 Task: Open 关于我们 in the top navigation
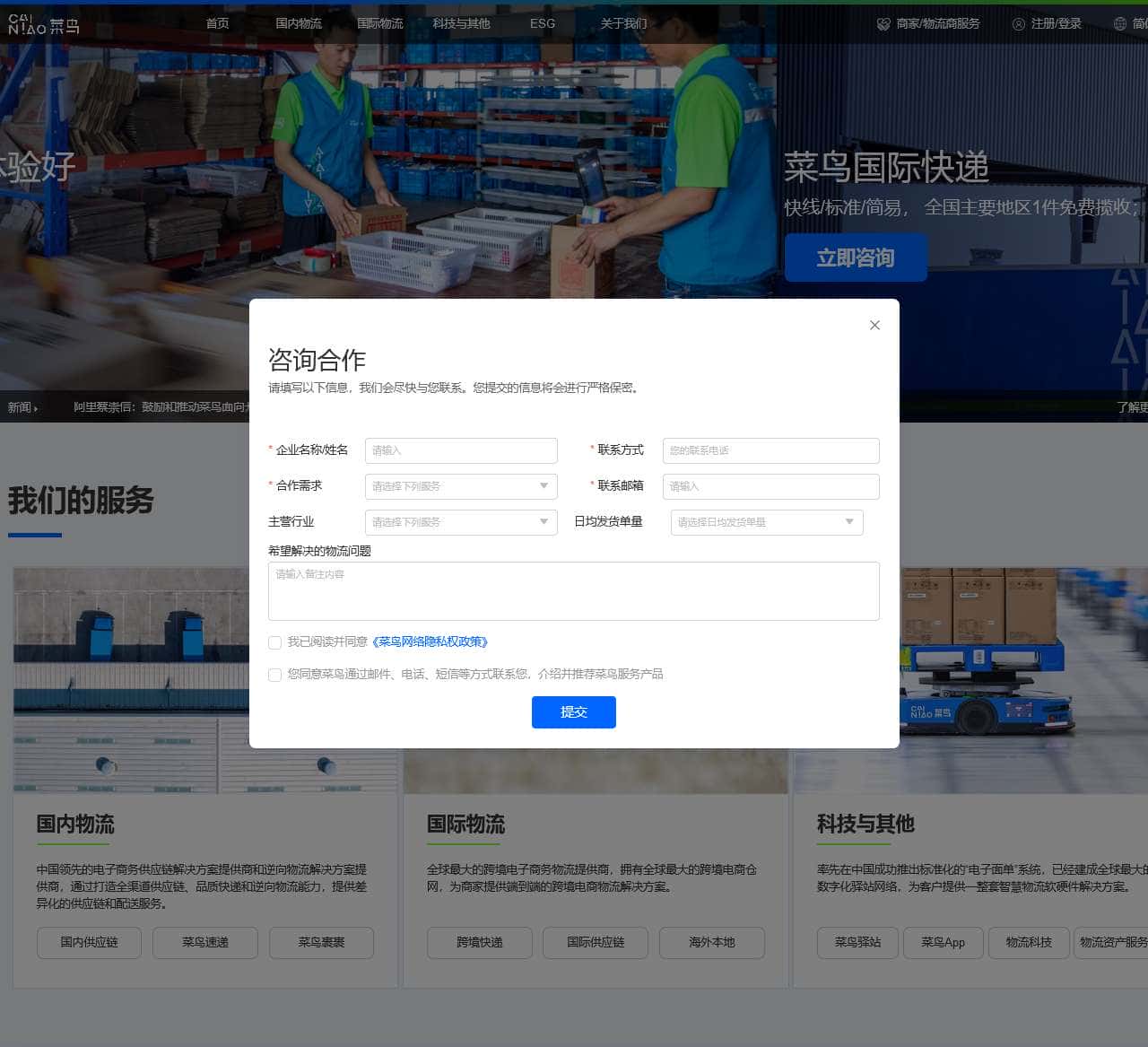coord(623,23)
